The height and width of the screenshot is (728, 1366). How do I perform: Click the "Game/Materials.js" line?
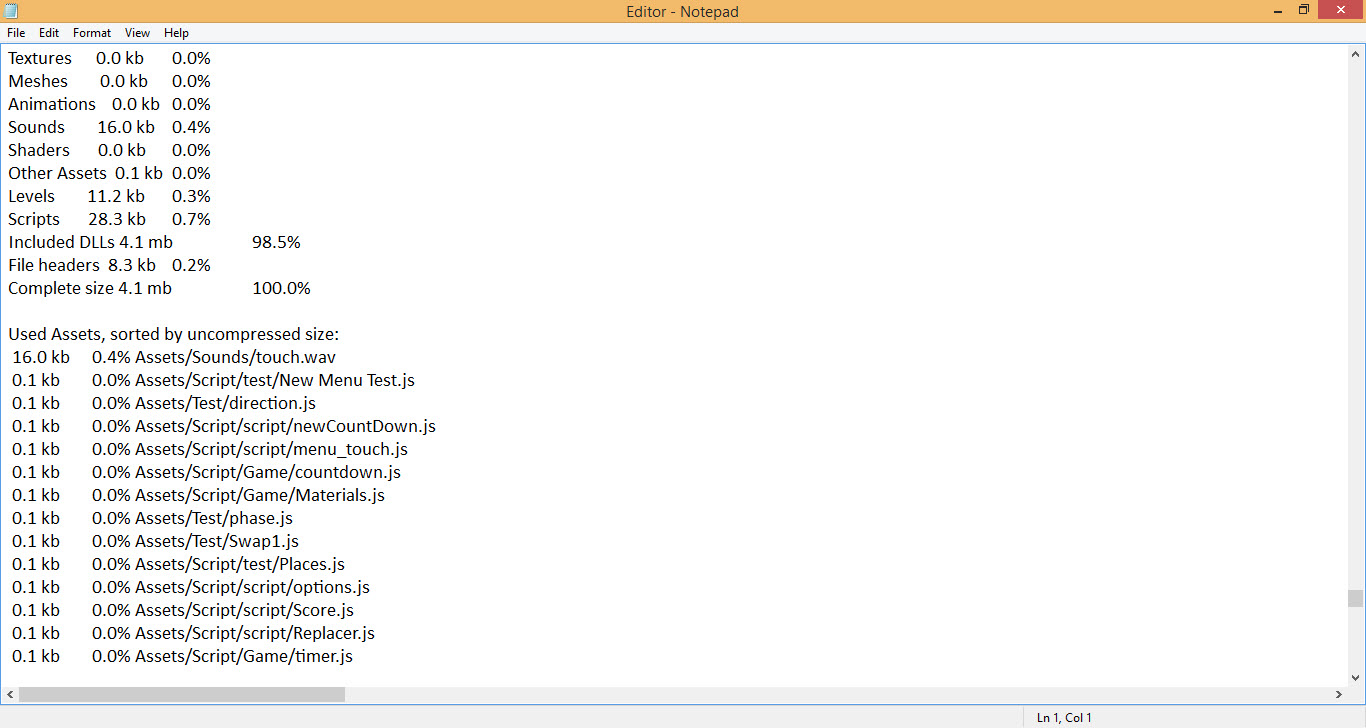click(198, 495)
